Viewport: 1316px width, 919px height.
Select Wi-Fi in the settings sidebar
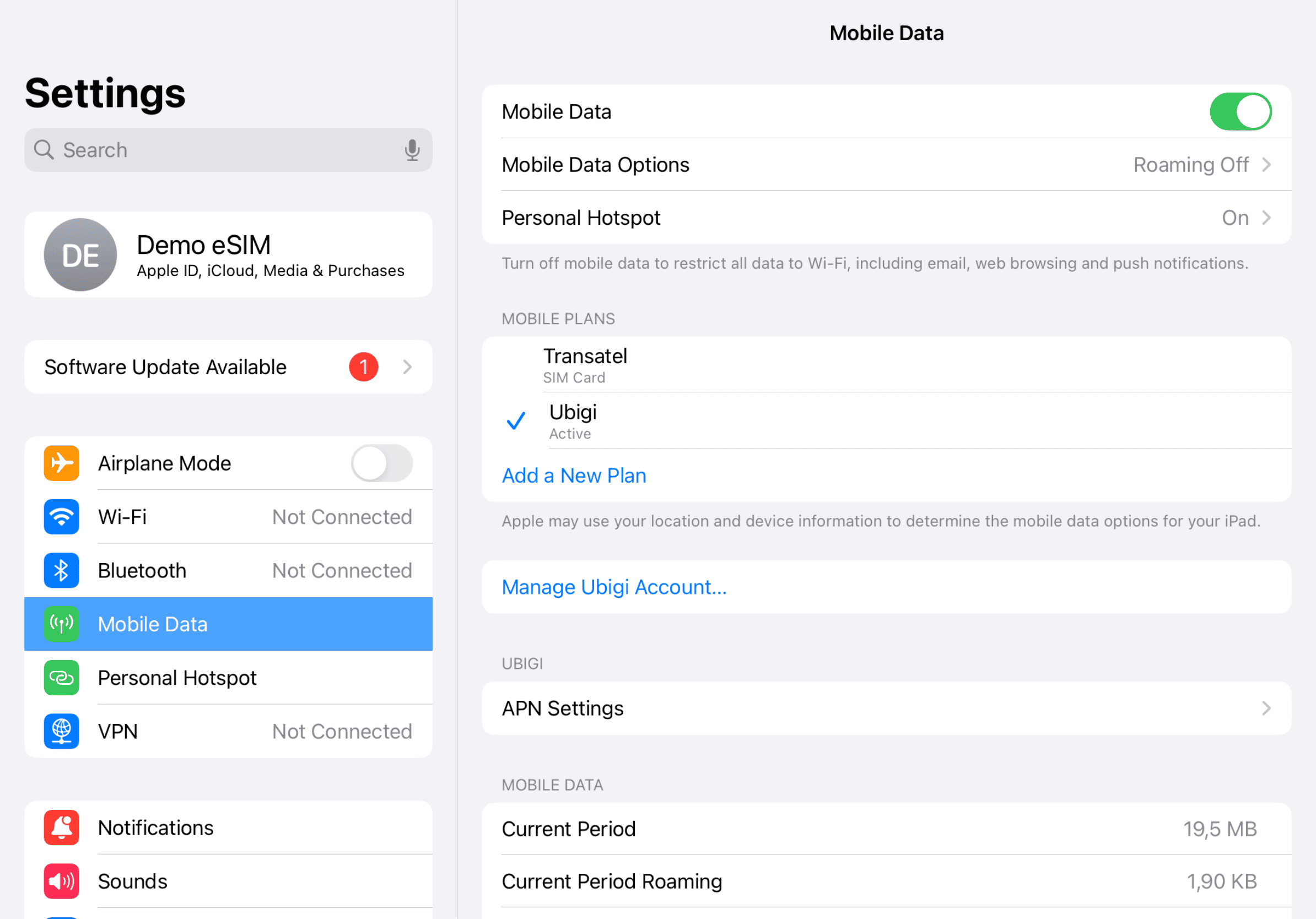tap(228, 517)
